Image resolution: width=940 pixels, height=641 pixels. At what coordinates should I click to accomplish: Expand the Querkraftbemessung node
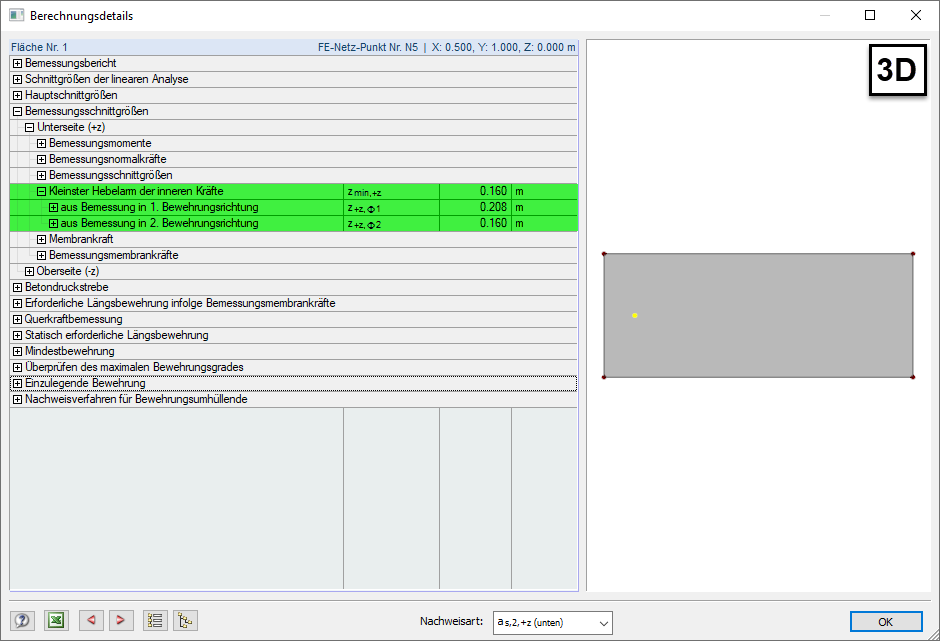point(17,320)
